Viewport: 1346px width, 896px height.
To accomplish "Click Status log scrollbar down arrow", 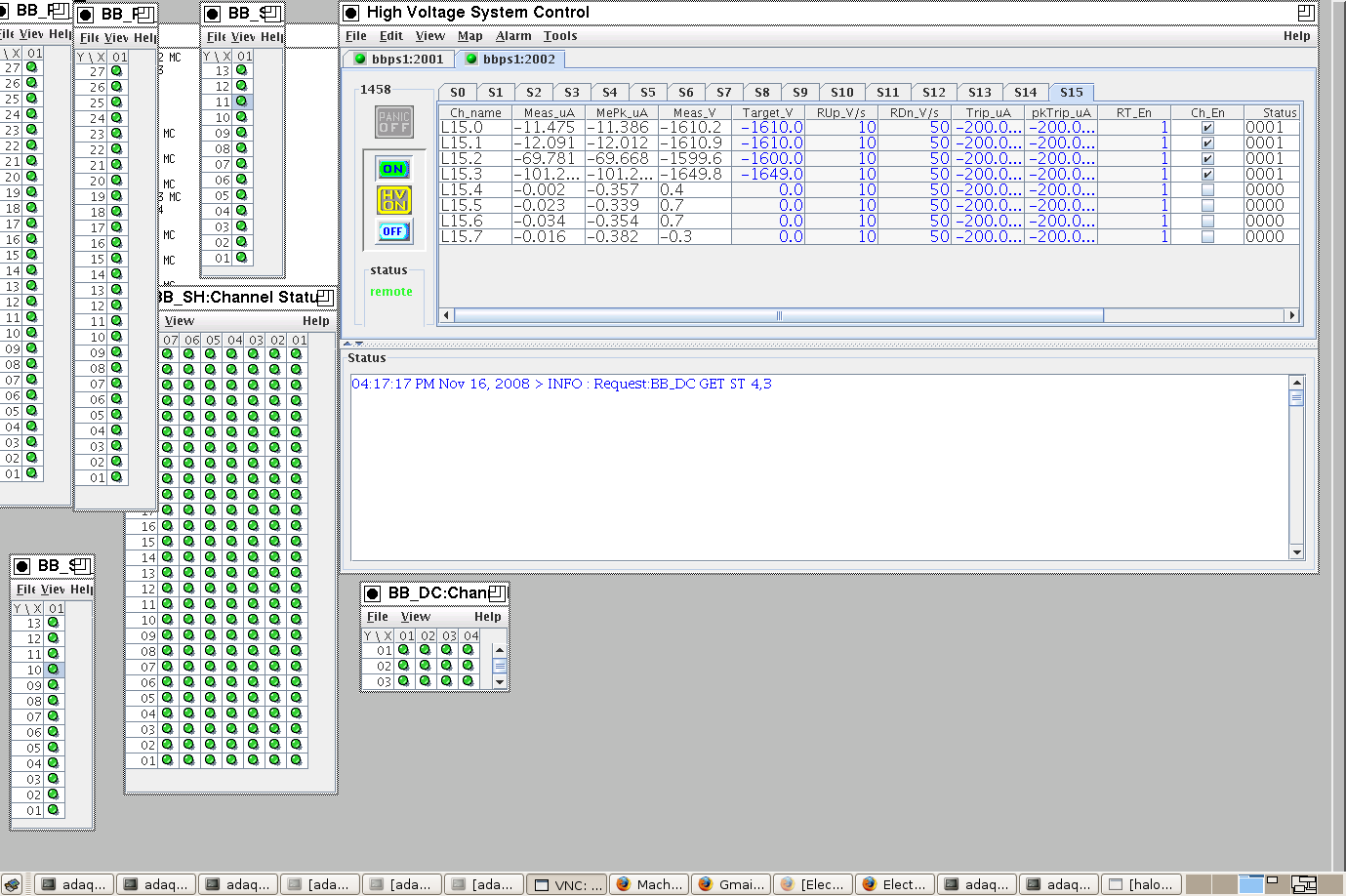I will pos(1296,552).
